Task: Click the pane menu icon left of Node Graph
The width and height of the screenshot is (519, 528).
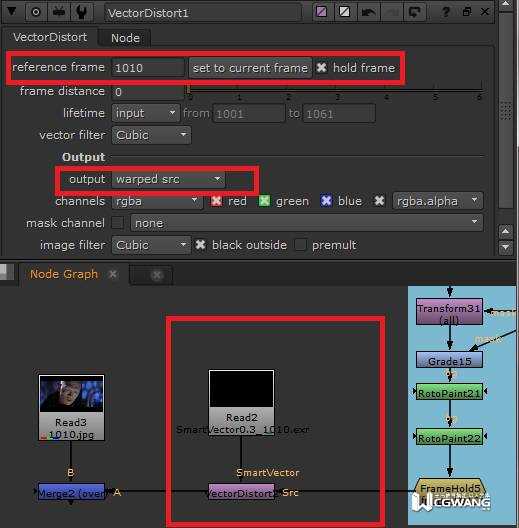Action: (7, 272)
